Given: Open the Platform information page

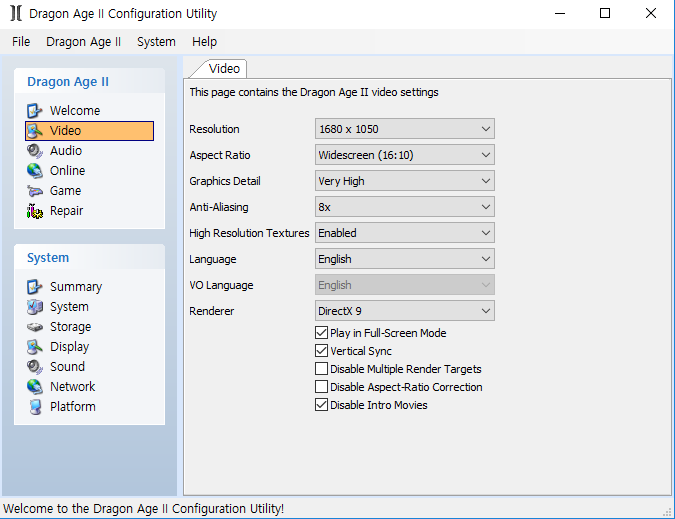Looking at the screenshot, I should (x=73, y=407).
